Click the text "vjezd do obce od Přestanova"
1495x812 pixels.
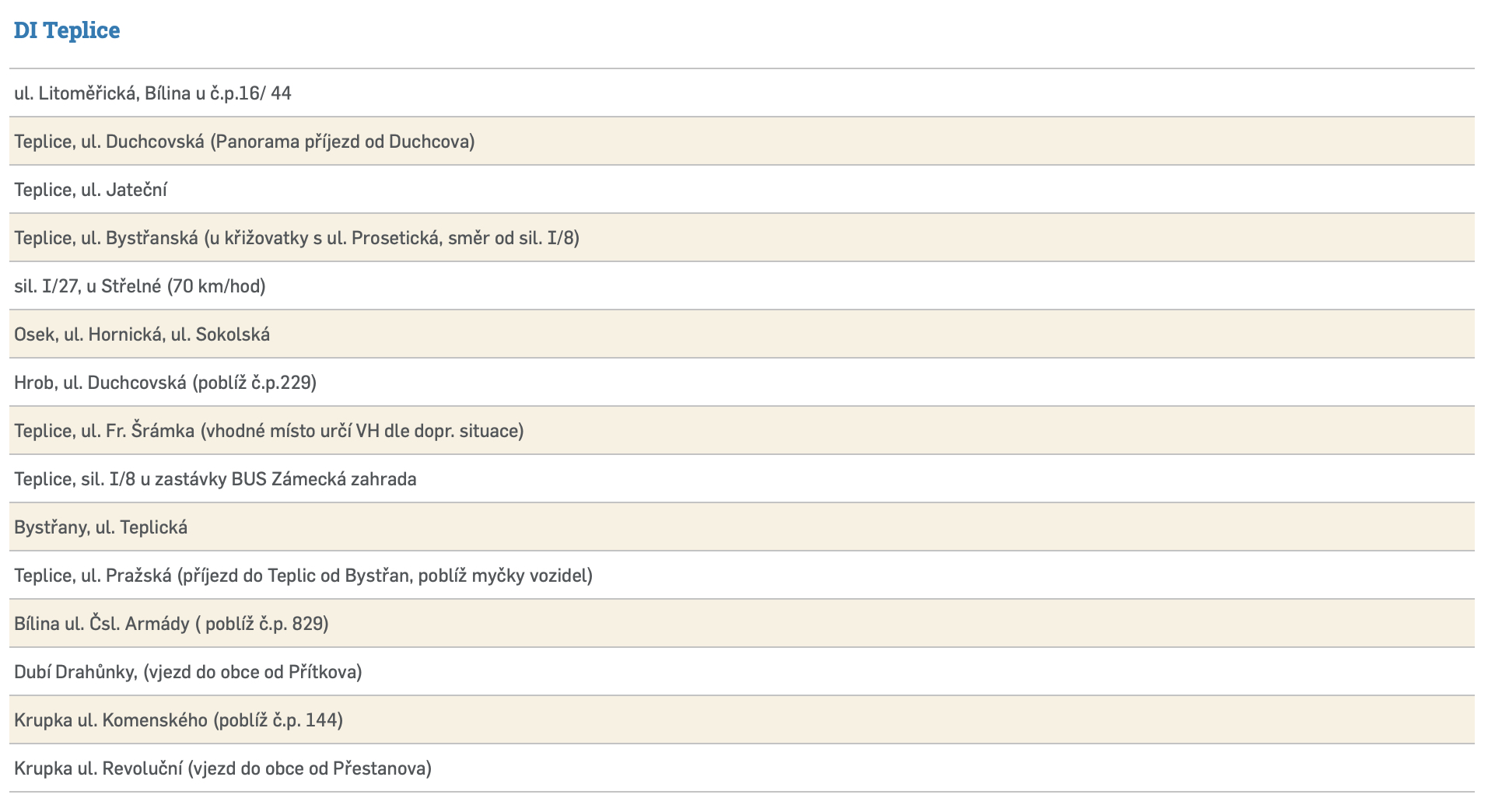pos(310,768)
